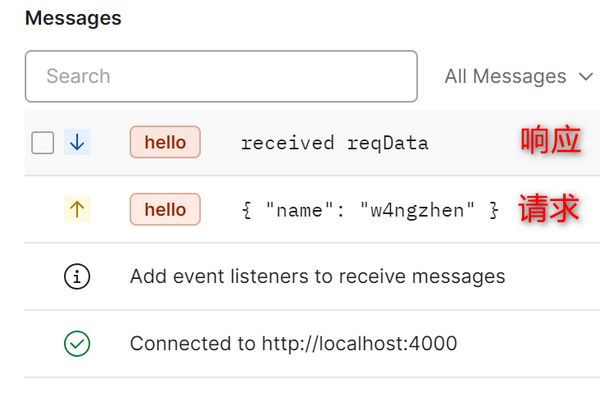
Task: Click the yellow sent-message up arrow icon
Action: coord(77,210)
